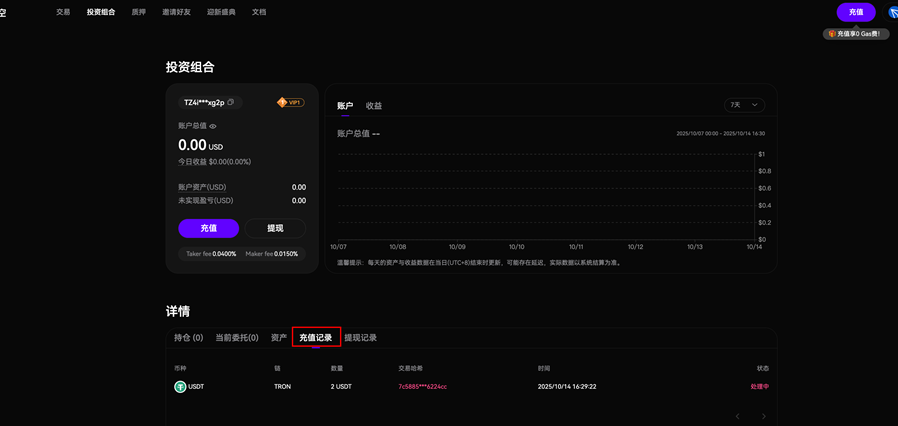Screen dimensions: 898x426
Task: Open the 持仓 (0) tab
Action: click(188, 338)
